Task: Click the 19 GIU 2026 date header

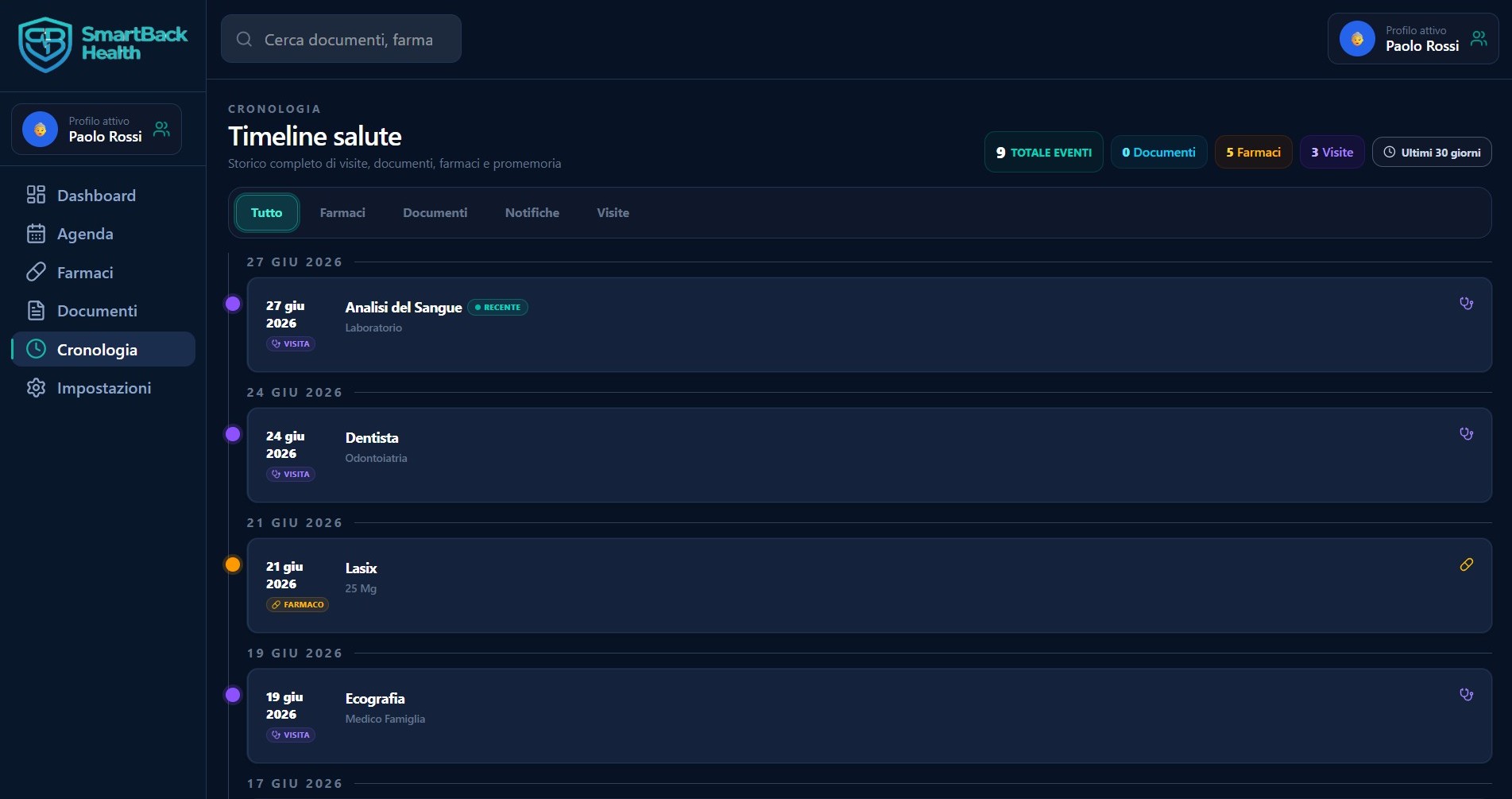Action: pos(295,653)
